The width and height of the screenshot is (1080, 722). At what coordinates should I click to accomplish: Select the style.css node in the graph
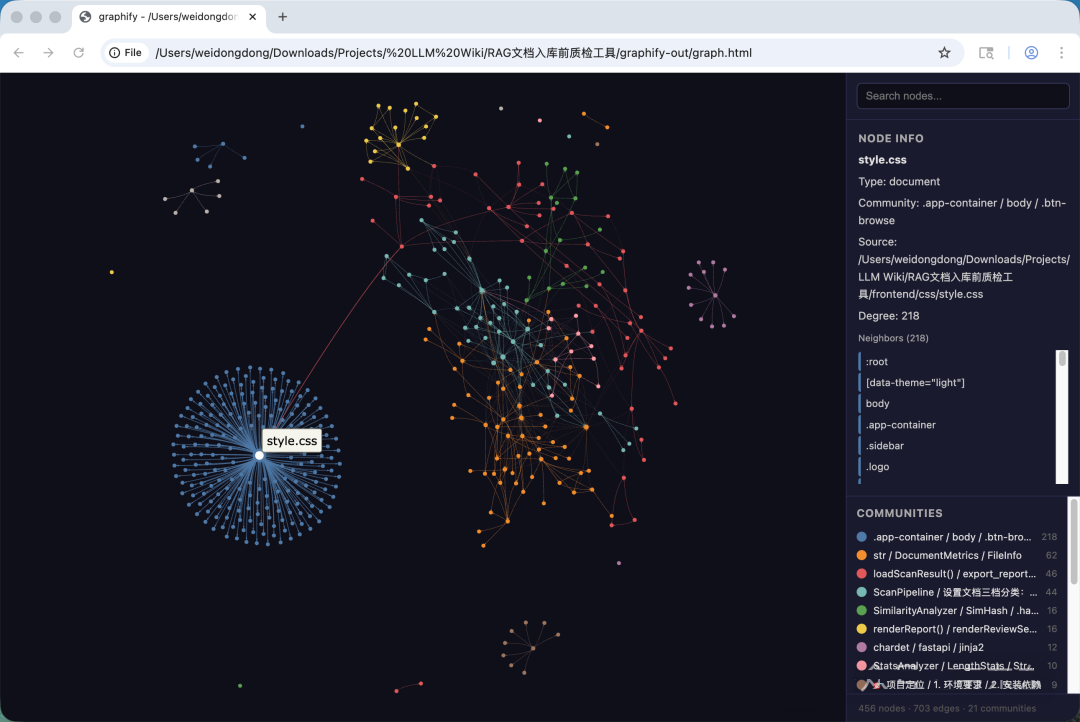tap(259, 455)
